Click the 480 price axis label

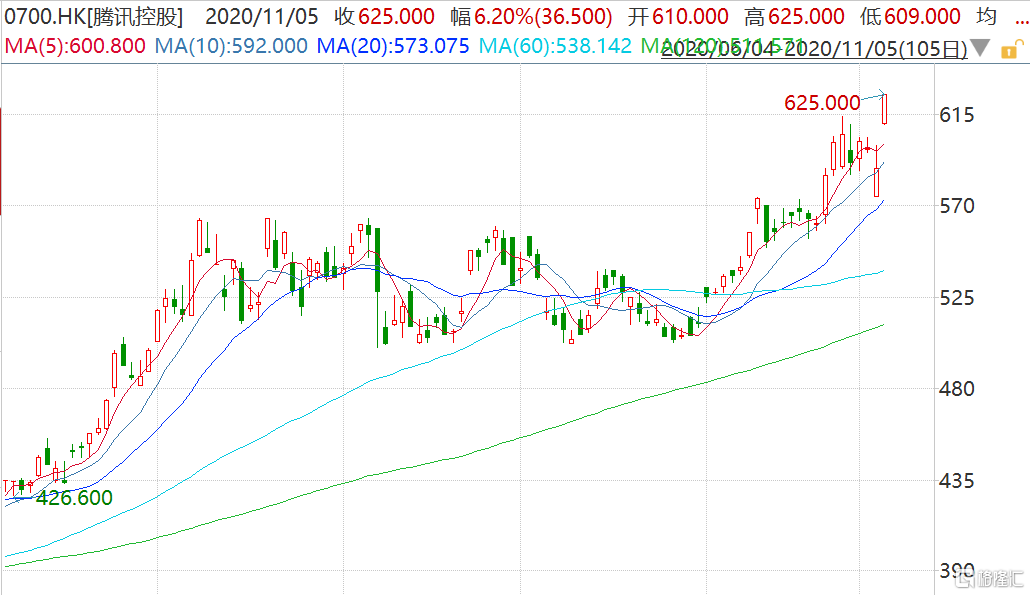(x=957, y=389)
